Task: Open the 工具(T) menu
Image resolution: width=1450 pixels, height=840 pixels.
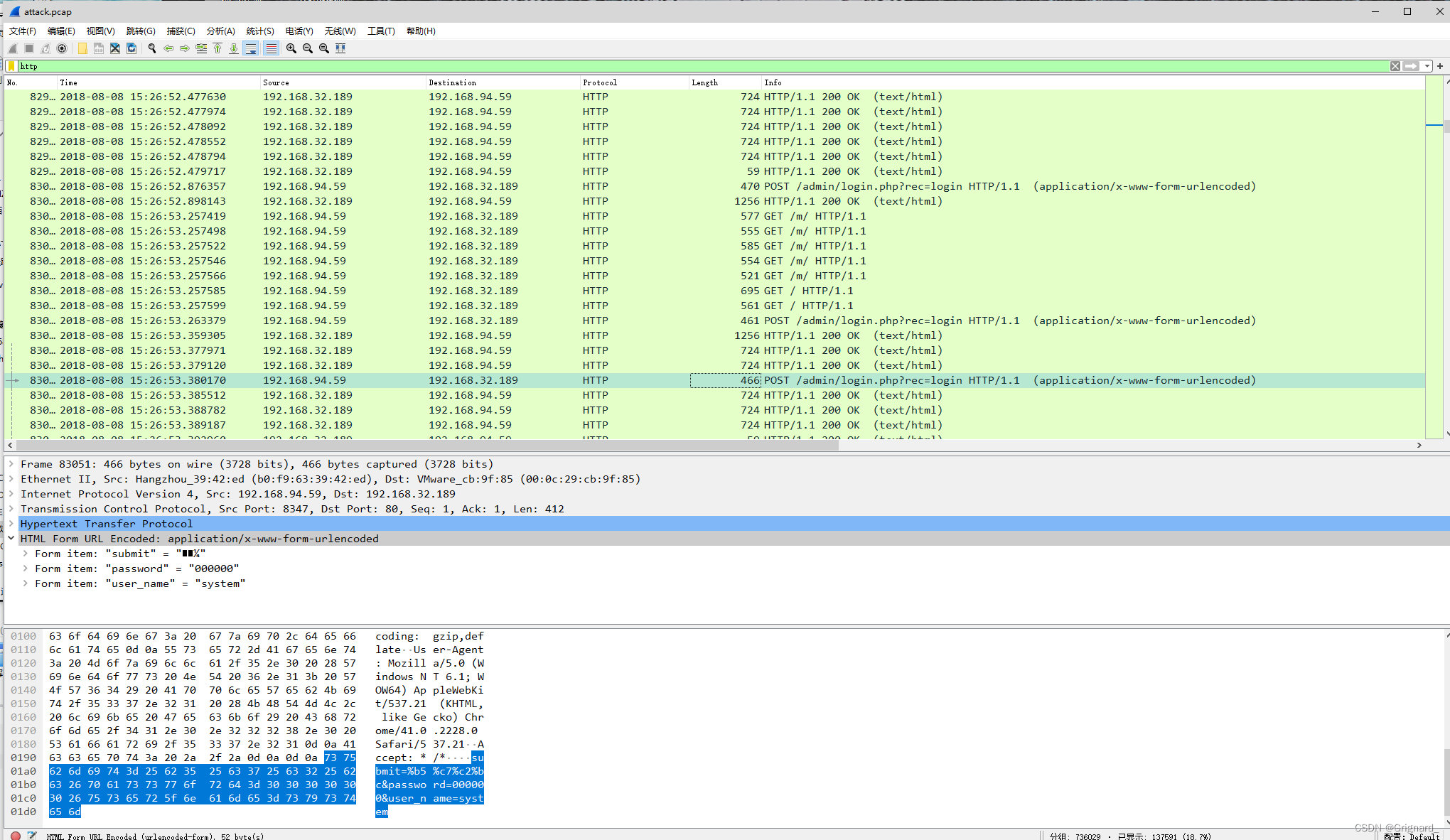Action: pos(381,31)
